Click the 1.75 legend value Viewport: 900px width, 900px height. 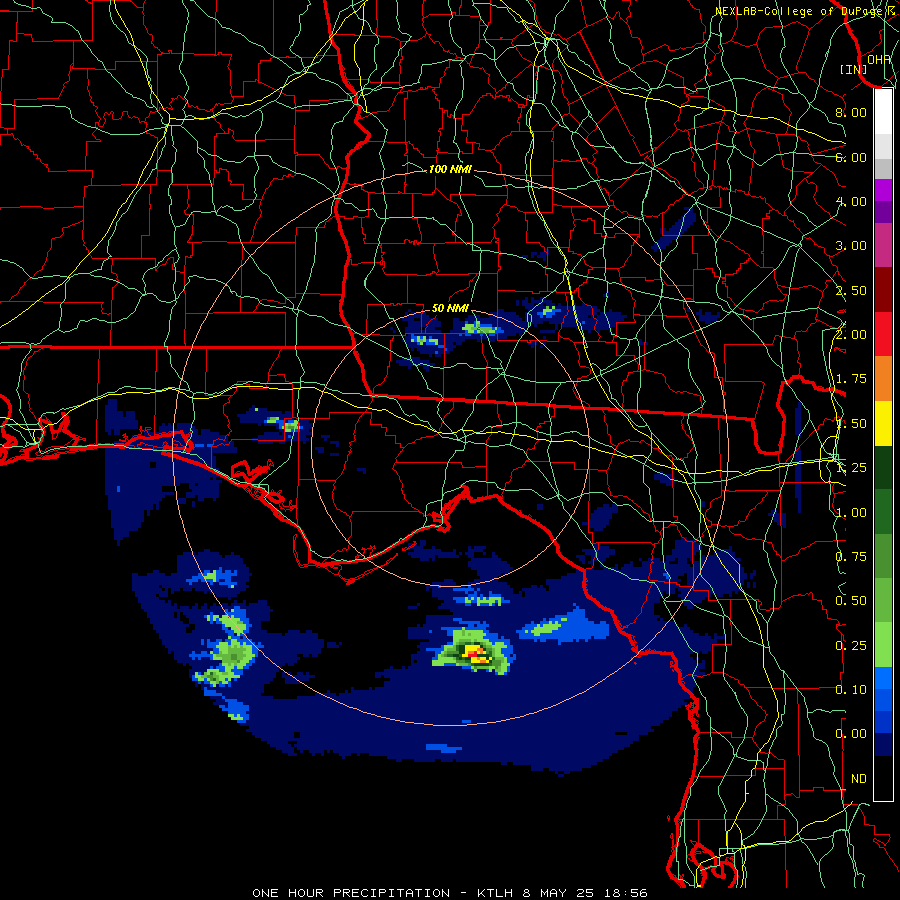pos(851,379)
